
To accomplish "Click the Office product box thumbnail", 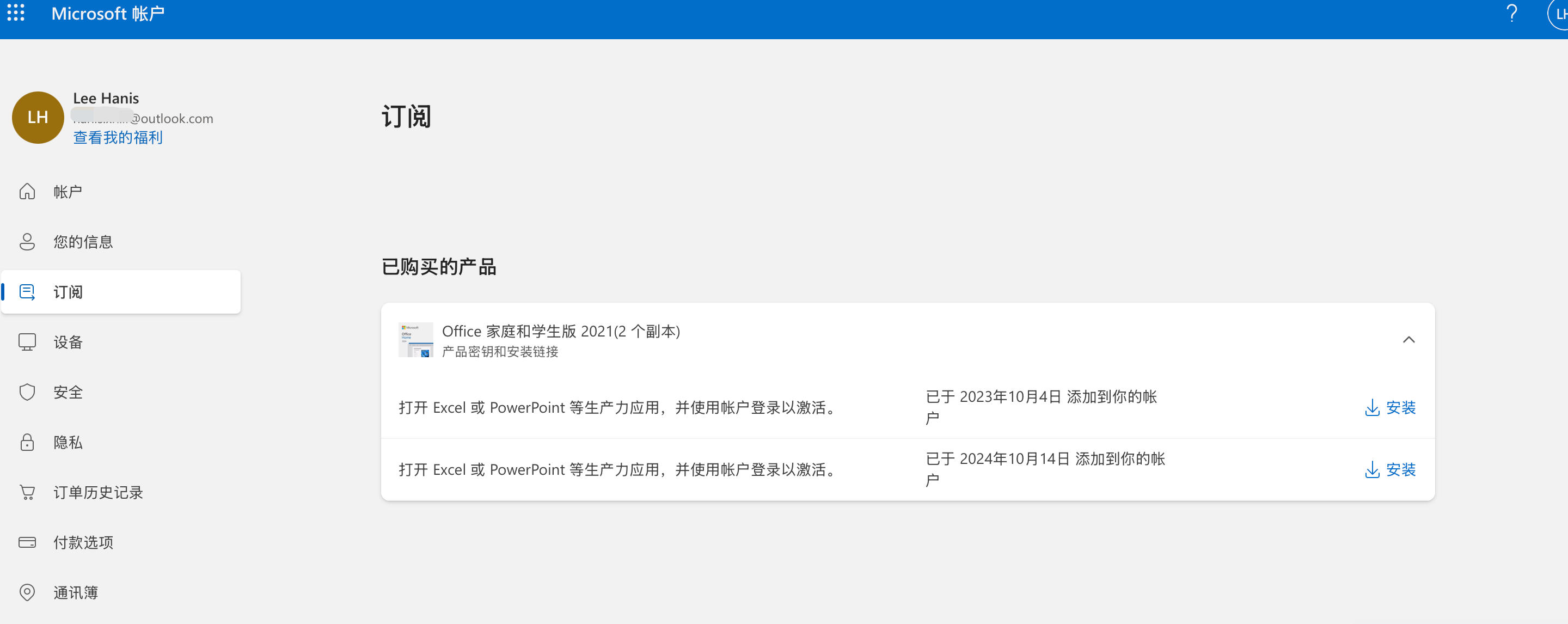I will click(416, 340).
